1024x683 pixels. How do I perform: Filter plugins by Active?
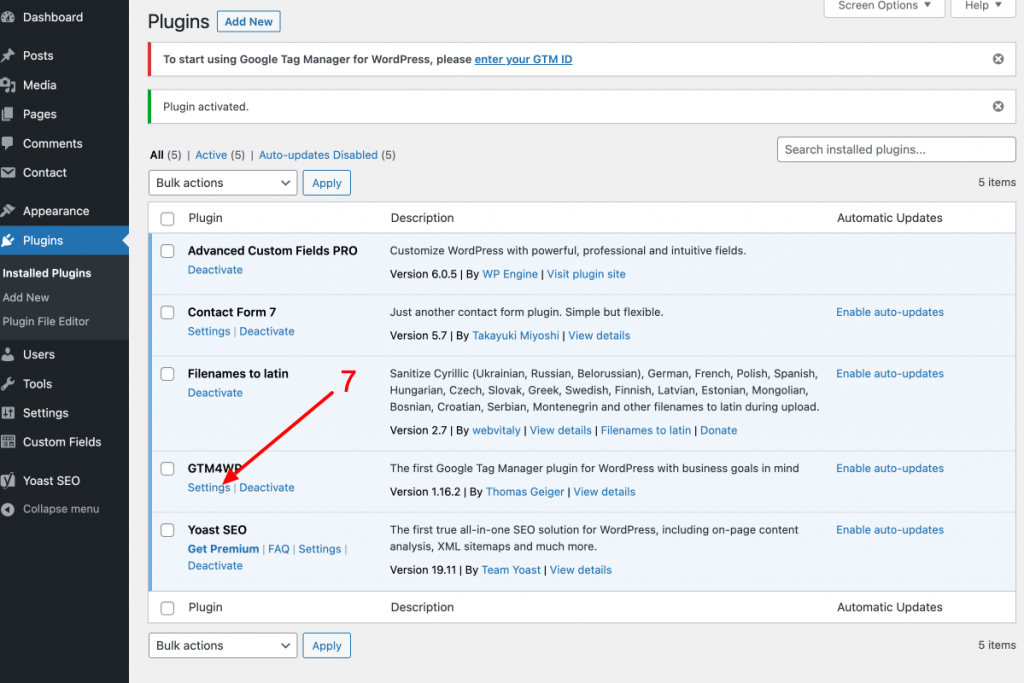point(211,155)
